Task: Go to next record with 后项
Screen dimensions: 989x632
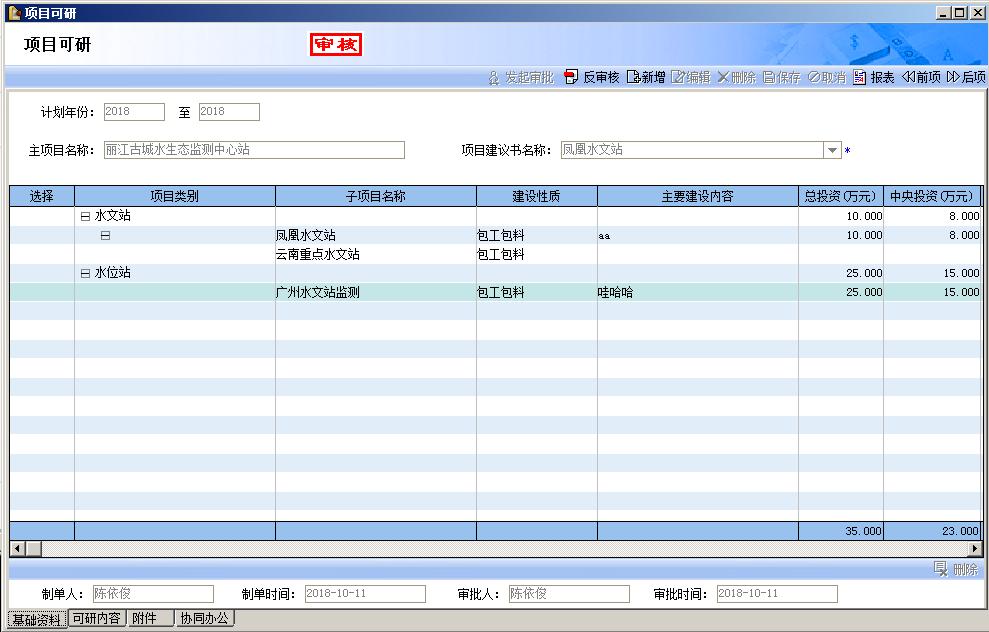Action: pos(953,77)
